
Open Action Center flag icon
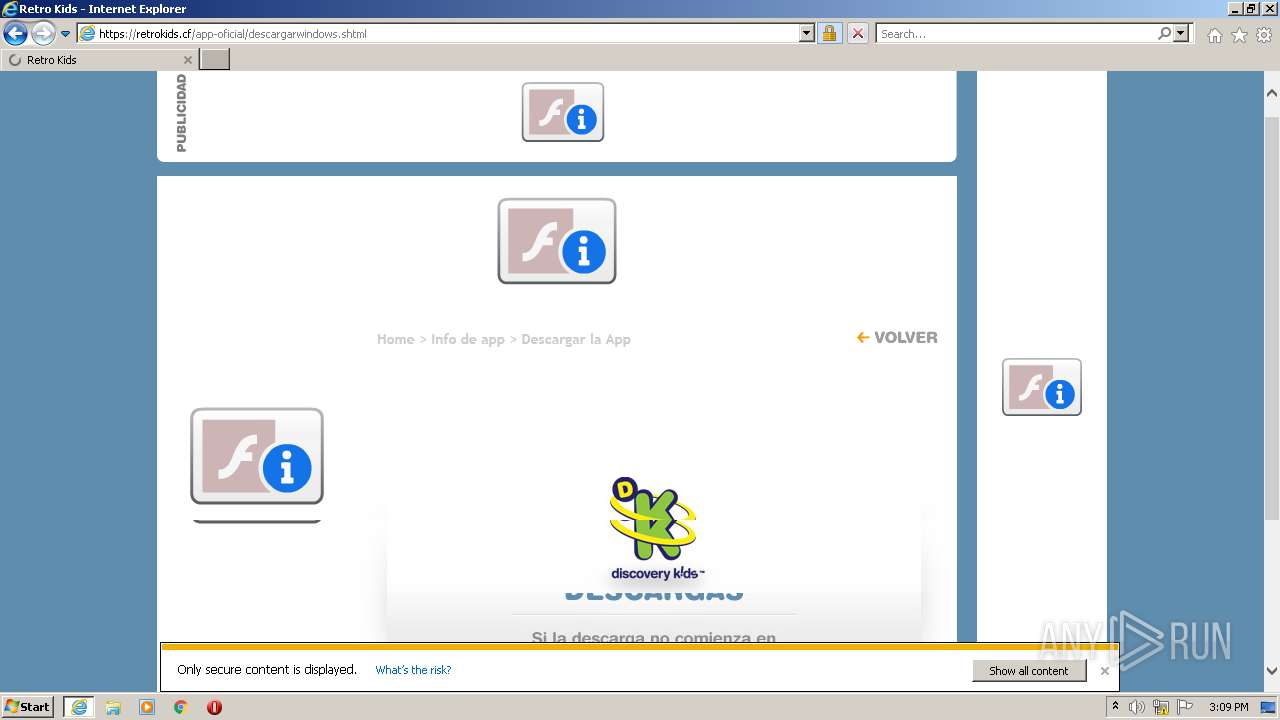point(1185,707)
